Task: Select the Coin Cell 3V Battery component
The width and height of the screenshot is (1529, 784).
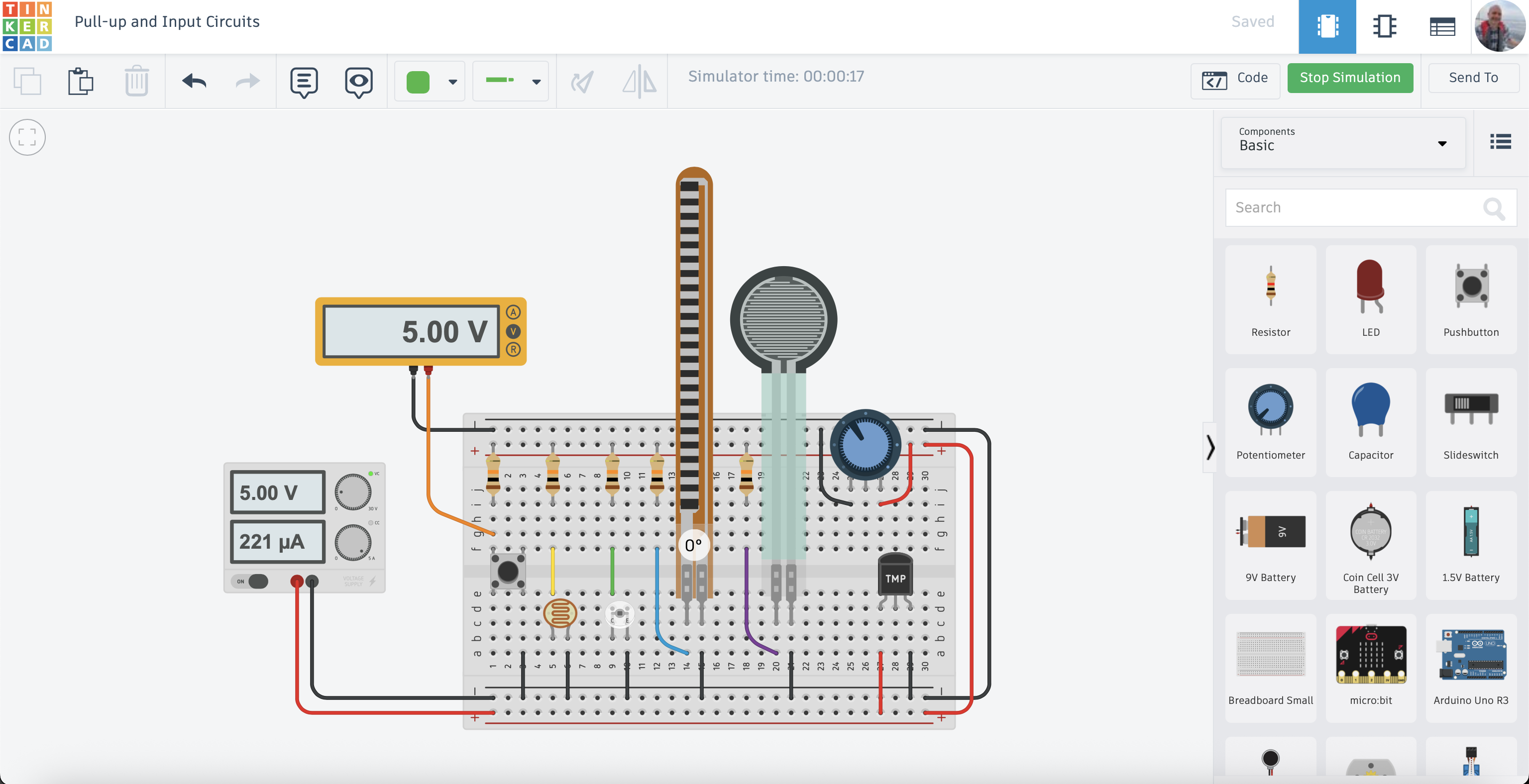Action: (x=1370, y=545)
